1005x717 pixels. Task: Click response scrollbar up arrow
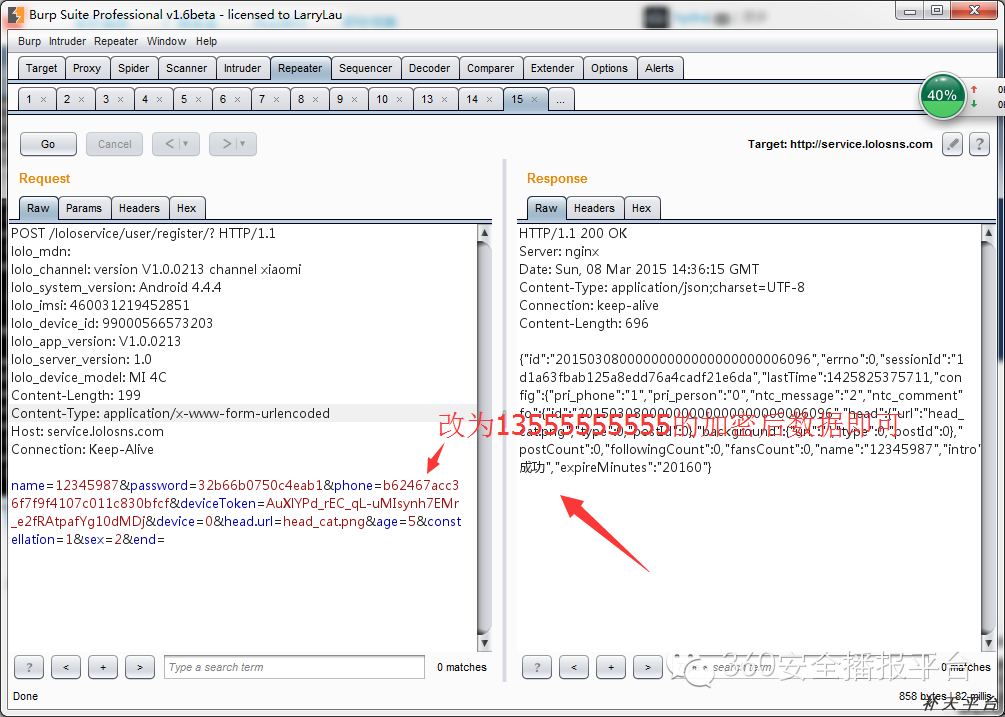988,233
